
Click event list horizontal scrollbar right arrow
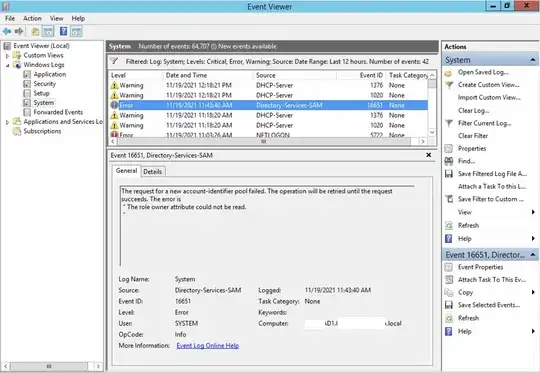point(423,142)
